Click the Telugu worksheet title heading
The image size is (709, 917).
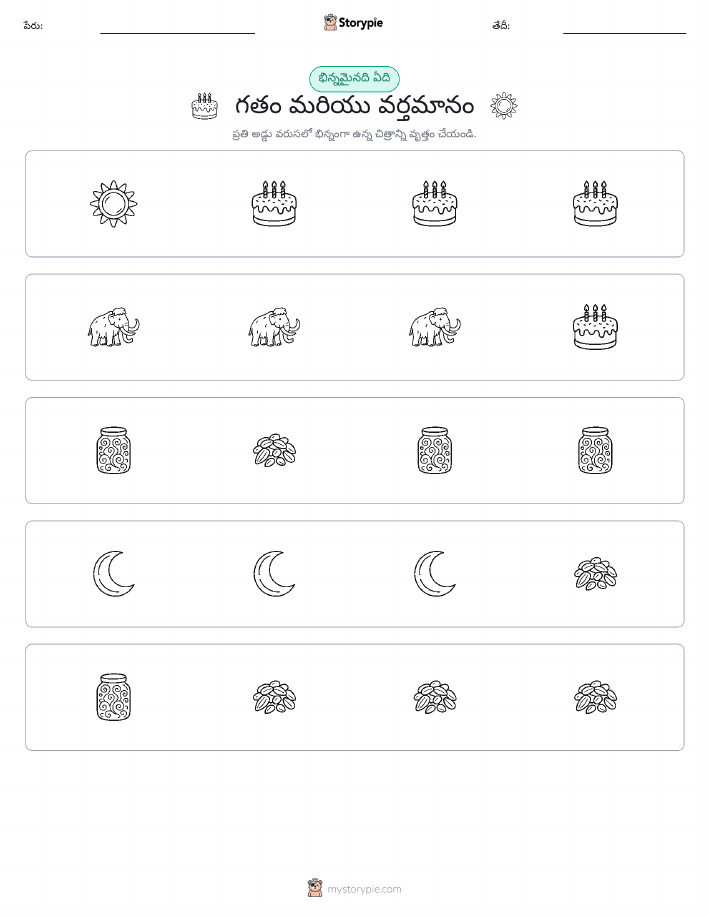tap(354, 106)
